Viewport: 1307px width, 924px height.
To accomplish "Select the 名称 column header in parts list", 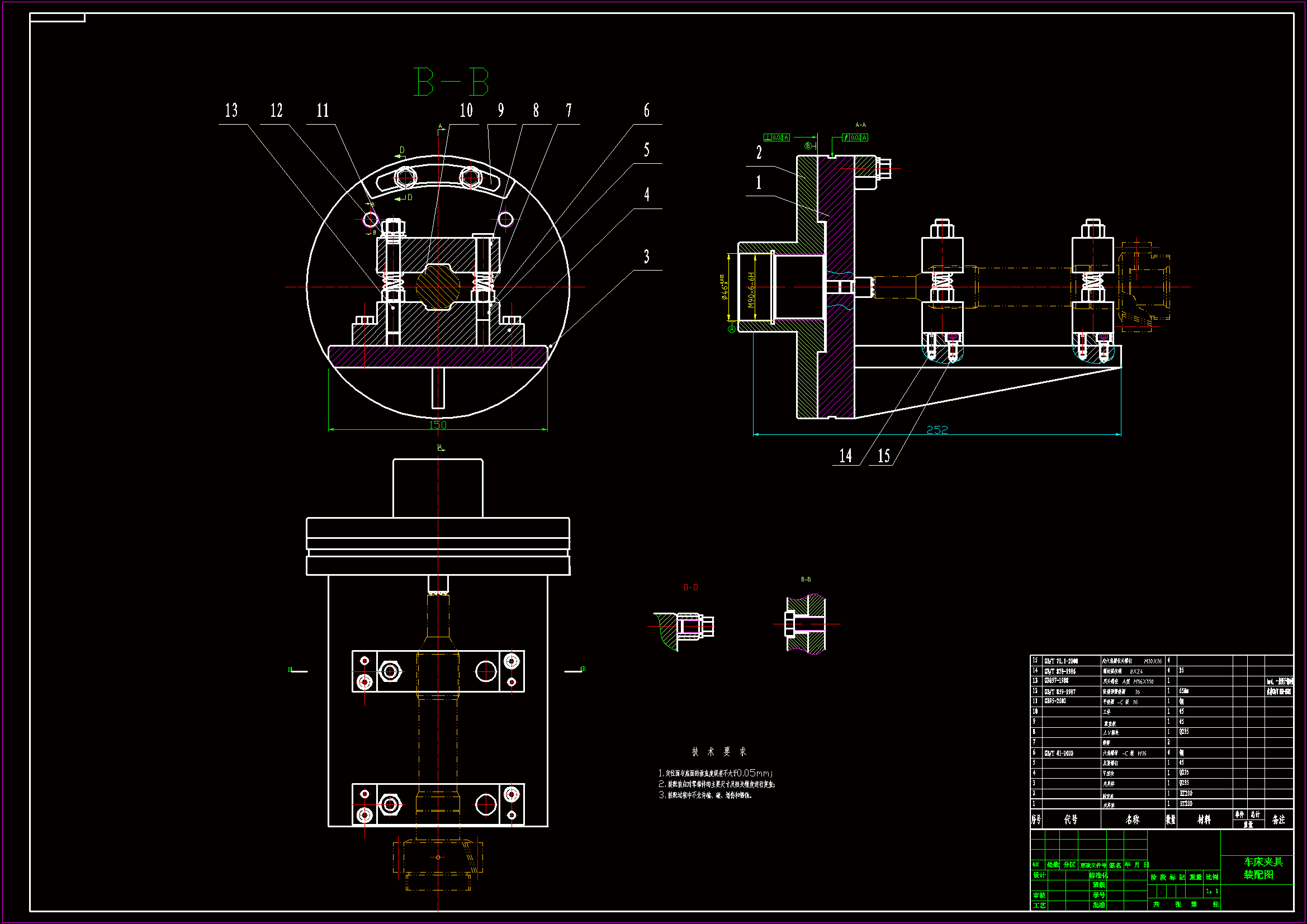I will [x=1132, y=819].
